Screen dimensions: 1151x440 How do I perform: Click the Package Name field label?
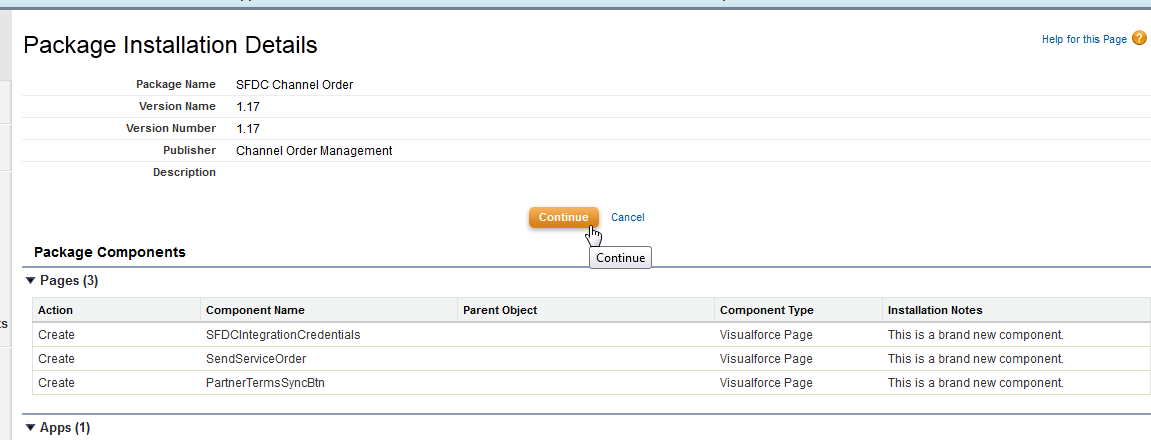pyautogui.click(x=176, y=84)
